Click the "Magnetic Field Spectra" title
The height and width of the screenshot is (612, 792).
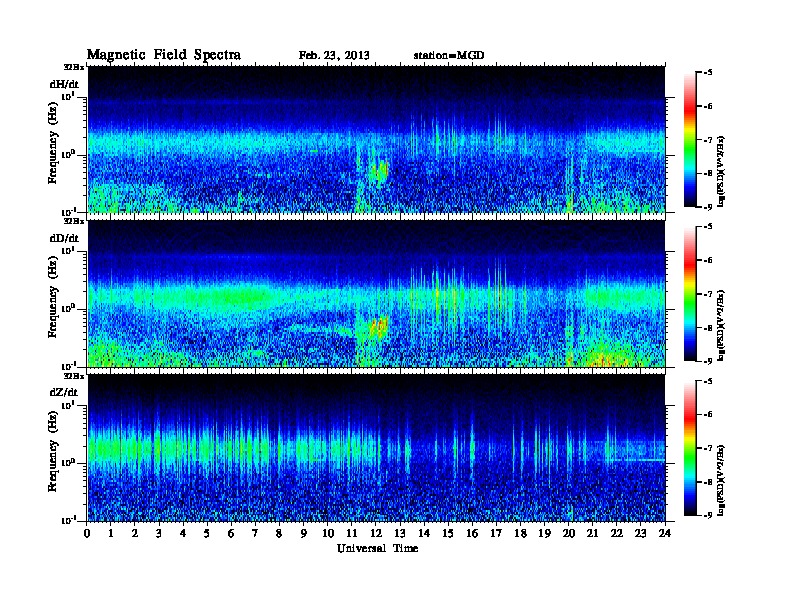(164, 55)
